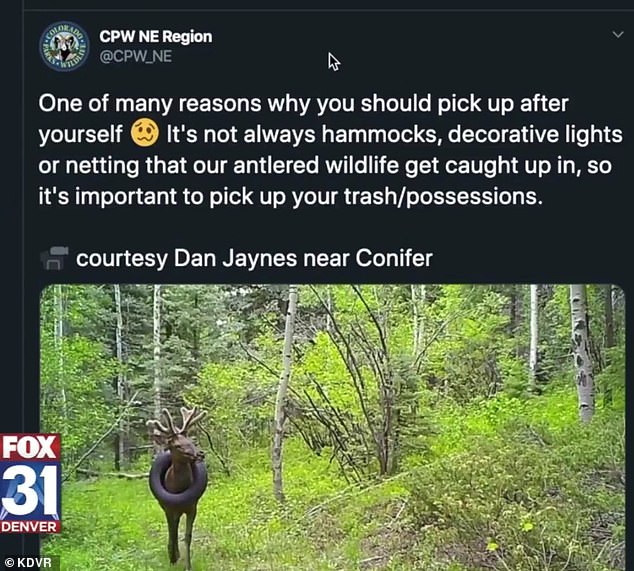Click the 'One of many reasons' opening line

pos(303,104)
